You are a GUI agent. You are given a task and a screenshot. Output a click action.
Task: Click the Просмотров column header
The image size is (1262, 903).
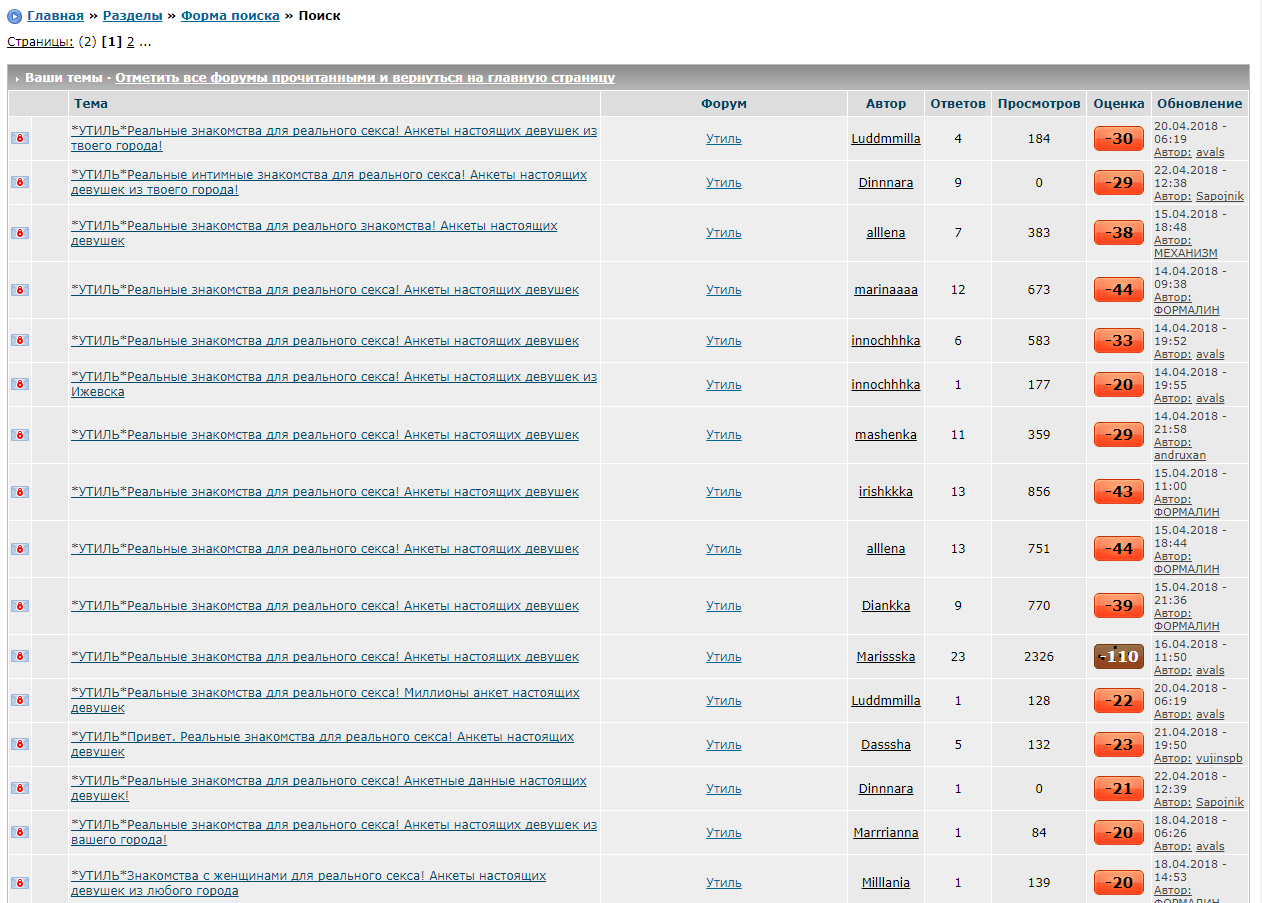click(1039, 104)
